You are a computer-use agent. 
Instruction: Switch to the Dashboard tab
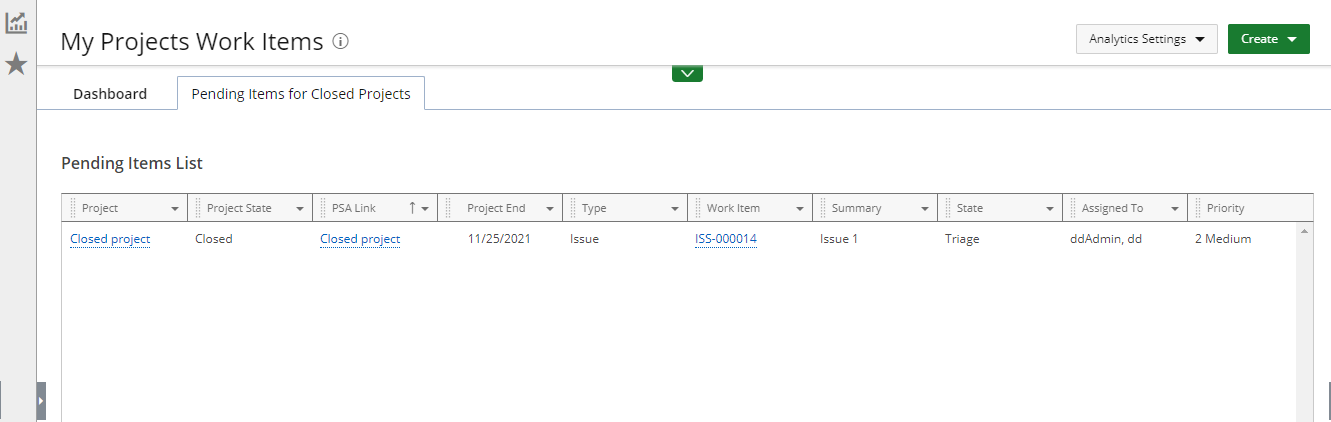[110, 94]
